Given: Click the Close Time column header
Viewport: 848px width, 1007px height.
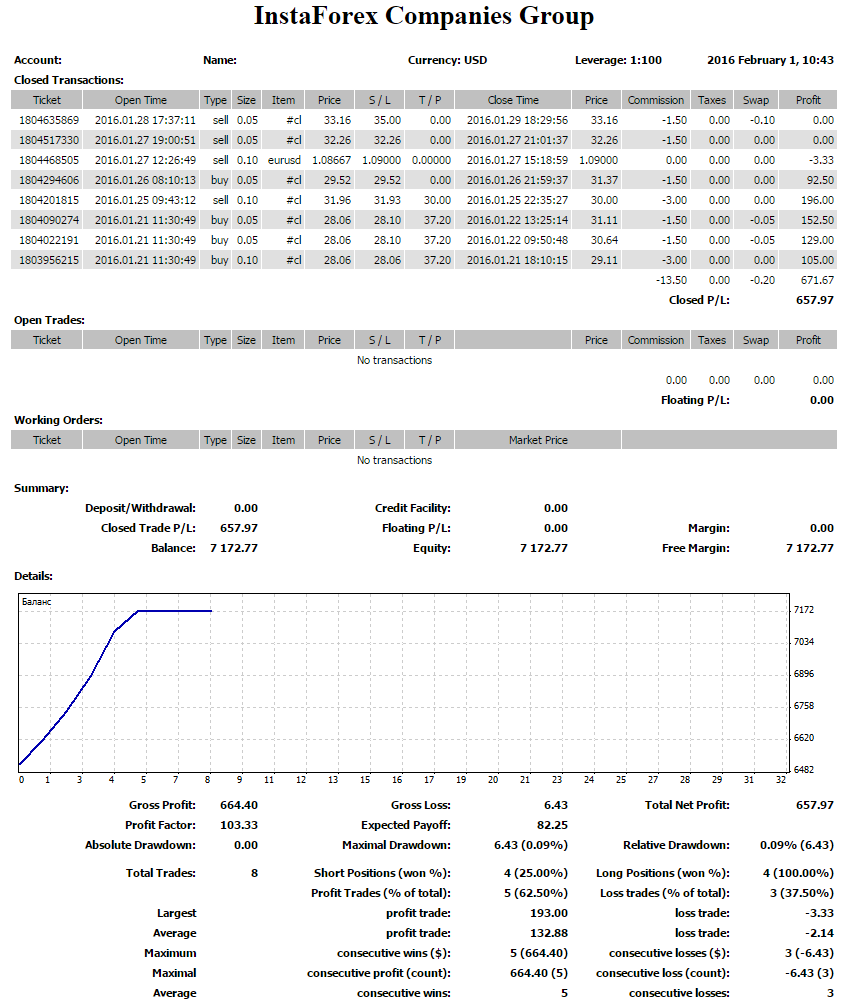Looking at the screenshot, I should pyautogui.click(x=513, y=100).
